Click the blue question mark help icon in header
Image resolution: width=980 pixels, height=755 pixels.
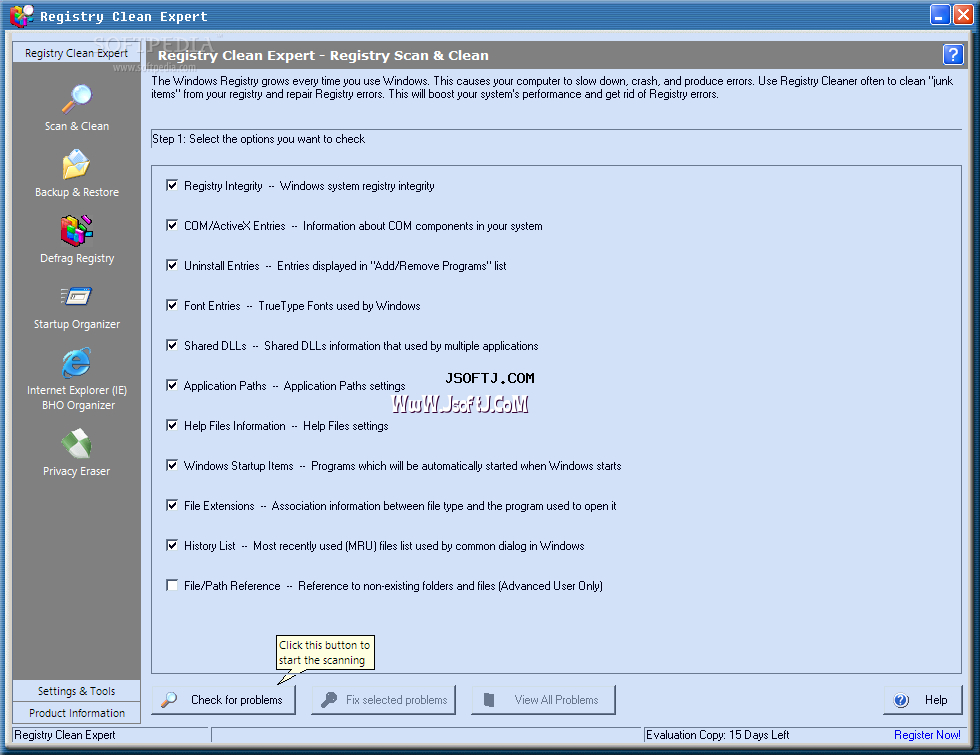[952, 55]
